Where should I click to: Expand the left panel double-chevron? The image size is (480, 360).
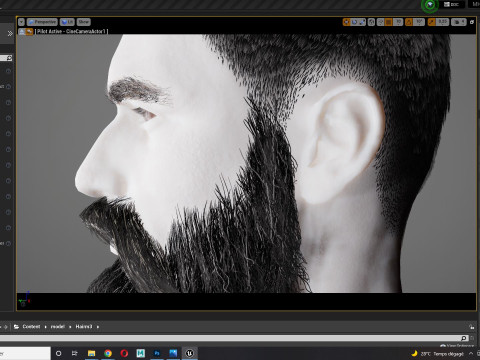point(10,33)
